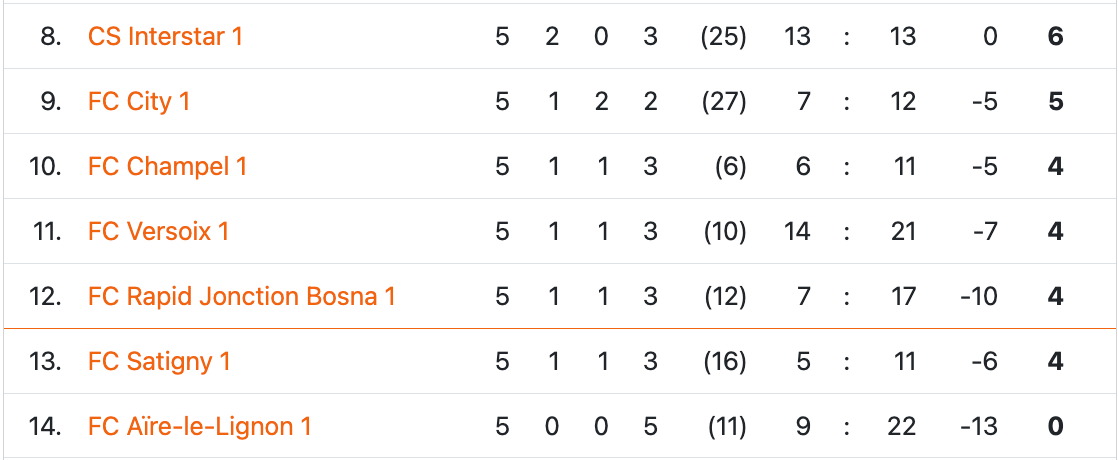1118x460 pixels.
Task: Open FC Champel 1 team page
Action: click(167, 167)
